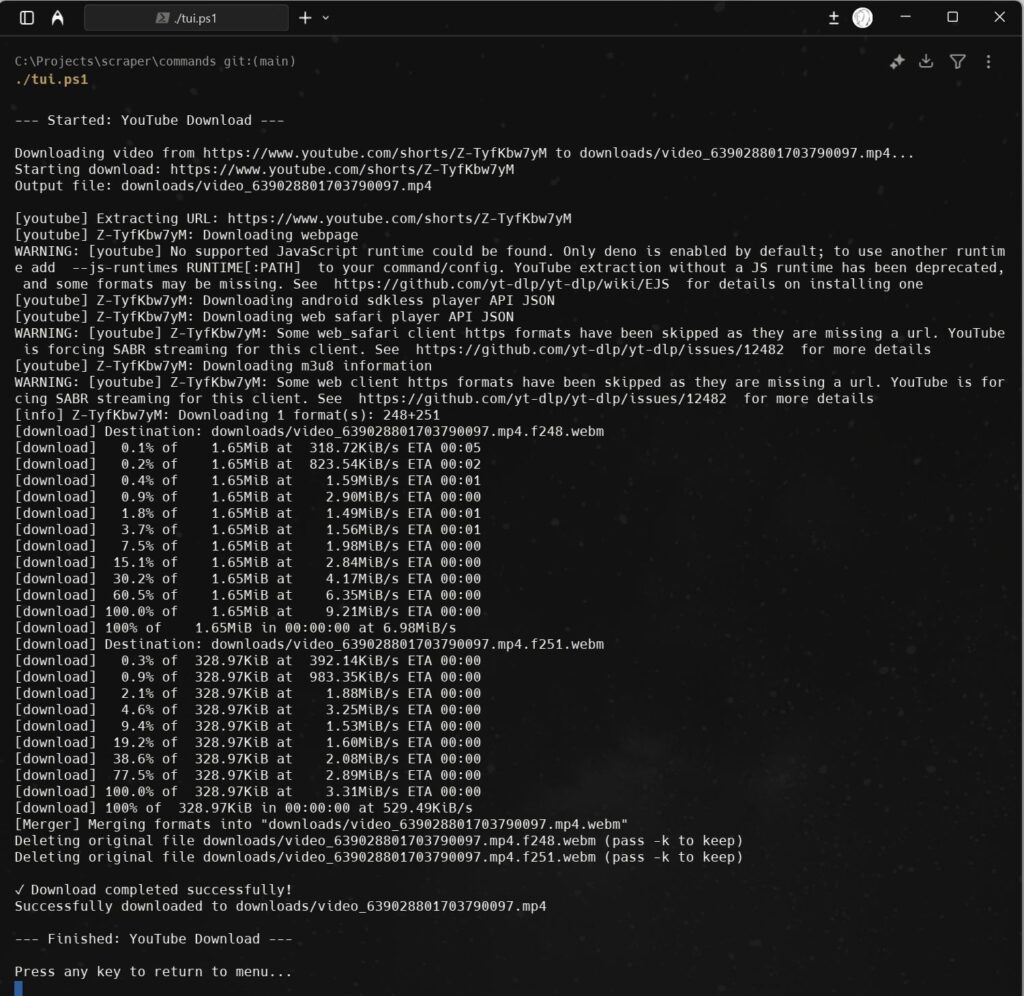Click the download block output icon
This screenshot has height=996, width=1024.
[x=927, y=62]
